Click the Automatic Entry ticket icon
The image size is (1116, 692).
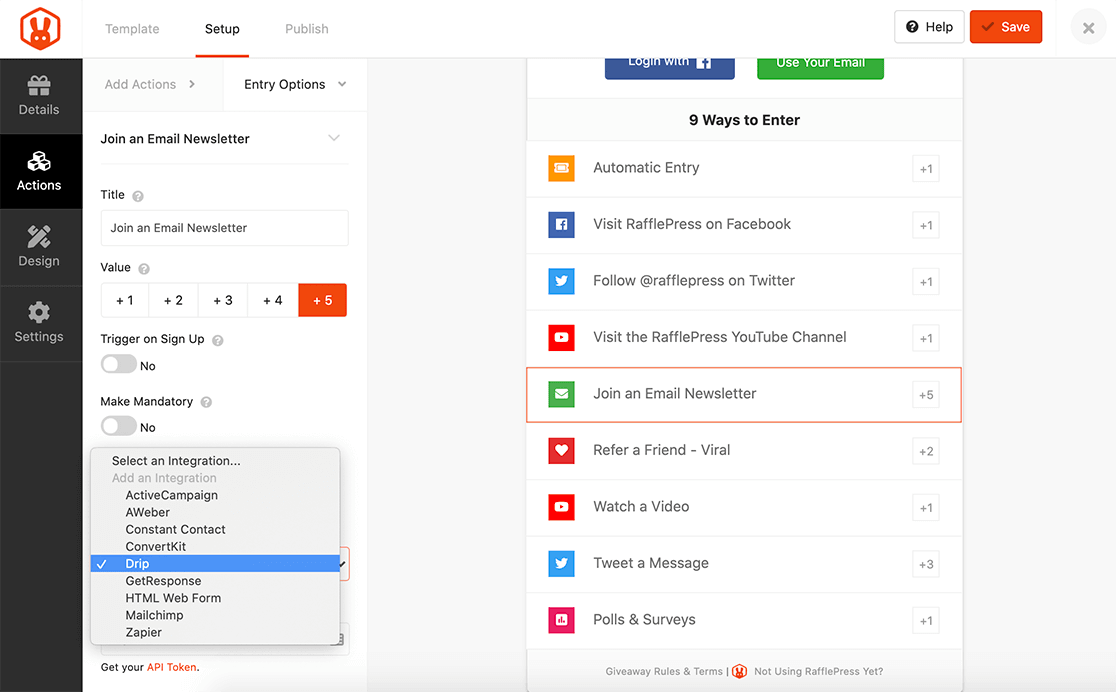(562, 168)
